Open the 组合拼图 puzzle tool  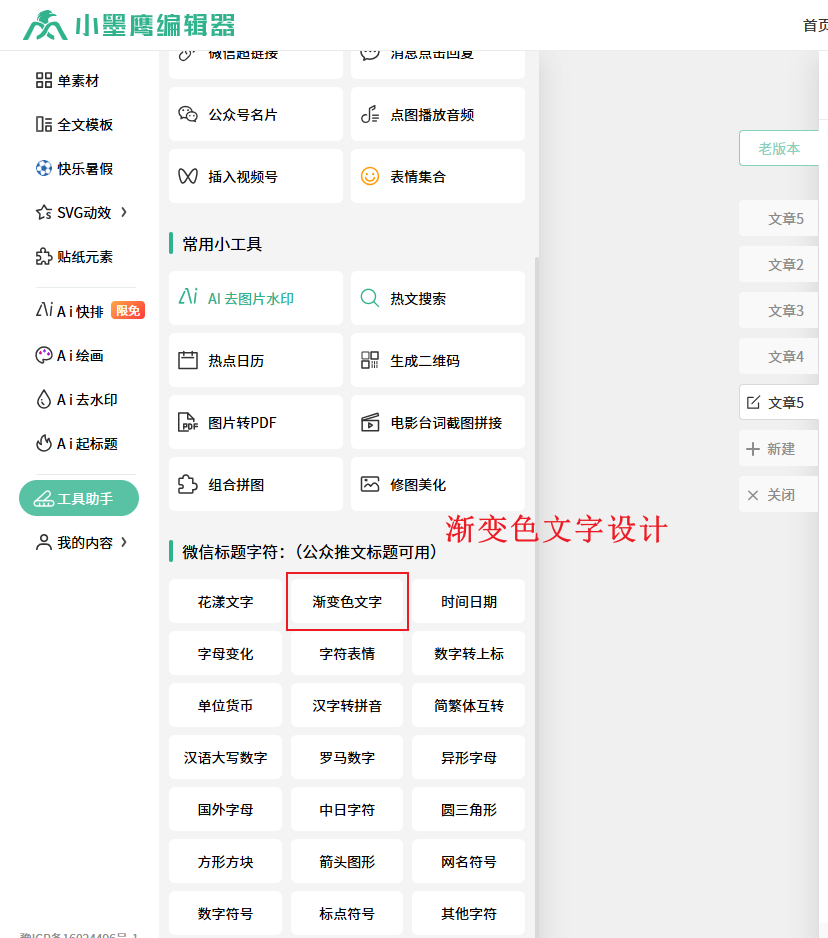[256, 485]
